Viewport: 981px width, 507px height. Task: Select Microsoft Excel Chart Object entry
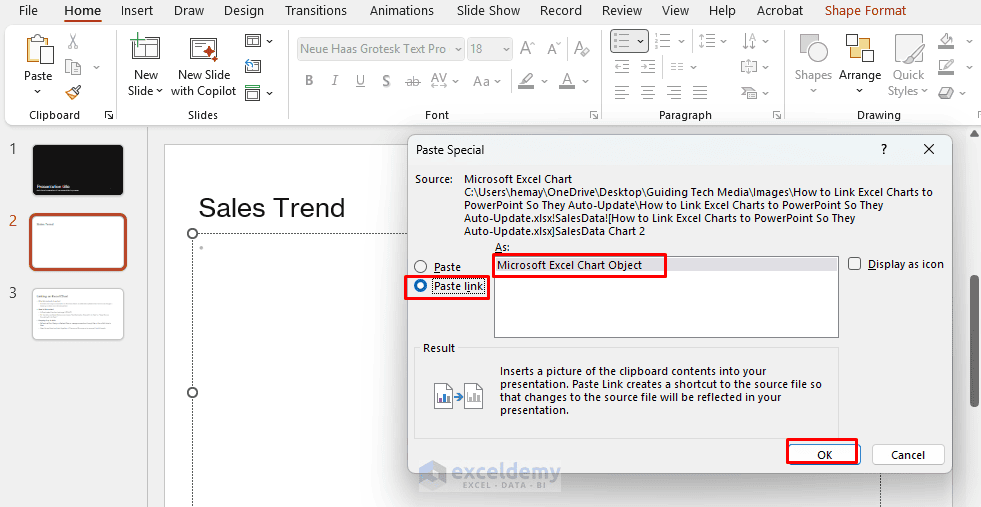point(666,265)
